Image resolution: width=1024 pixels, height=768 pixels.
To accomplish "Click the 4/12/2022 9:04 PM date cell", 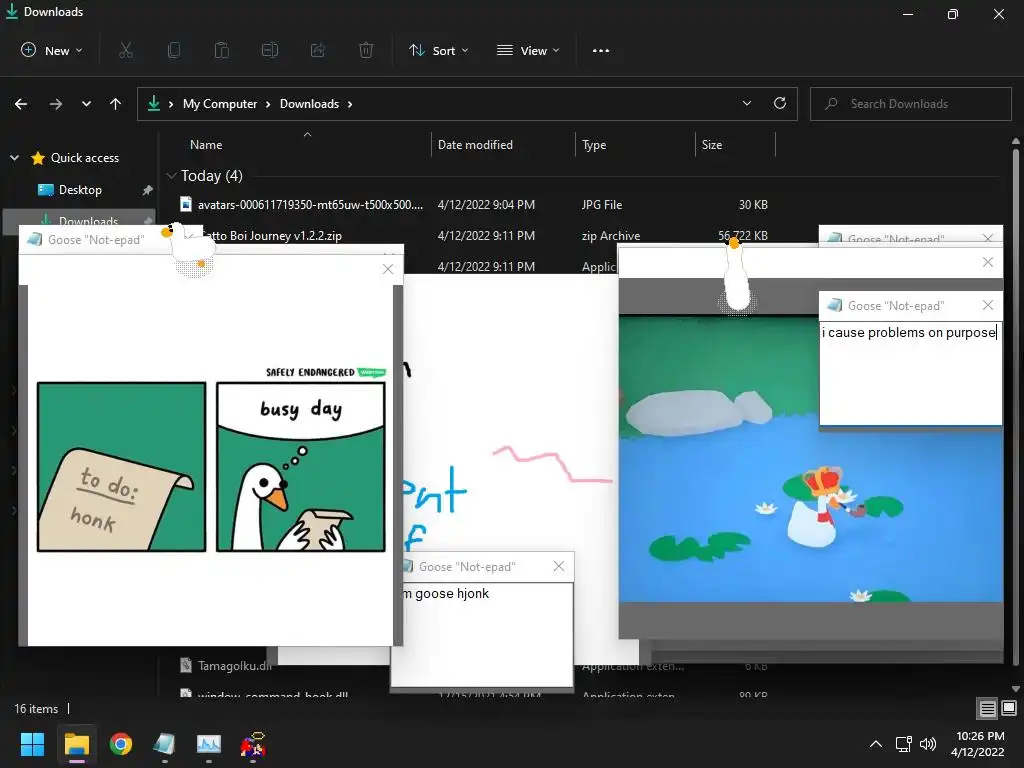I will pos(486,204).
